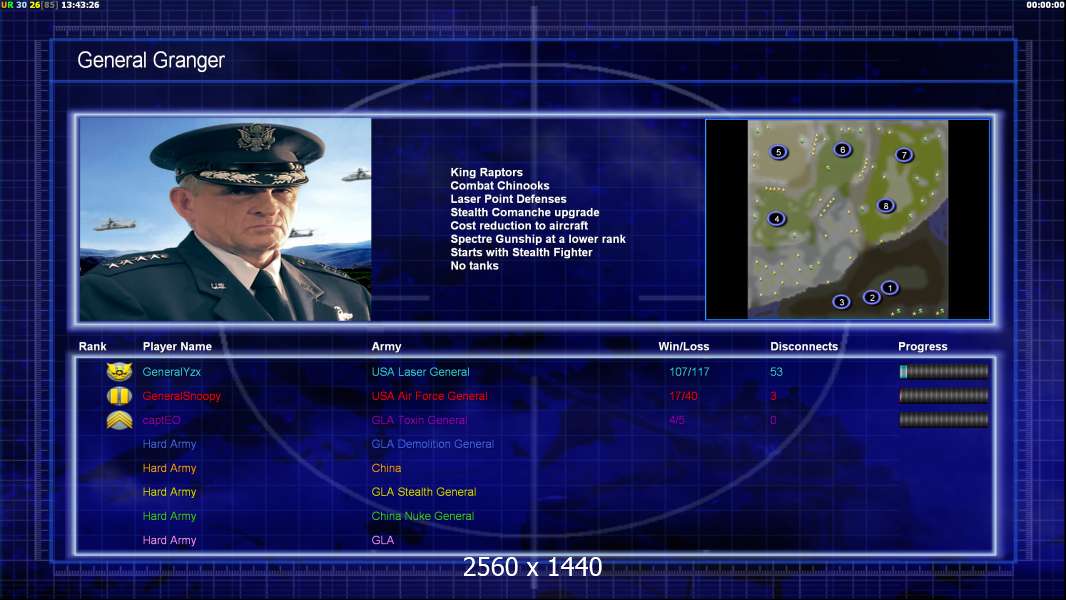This screenshot has width=1066, height=600.
Task: Click the Progress column header
Action: [x=923, y=347]
